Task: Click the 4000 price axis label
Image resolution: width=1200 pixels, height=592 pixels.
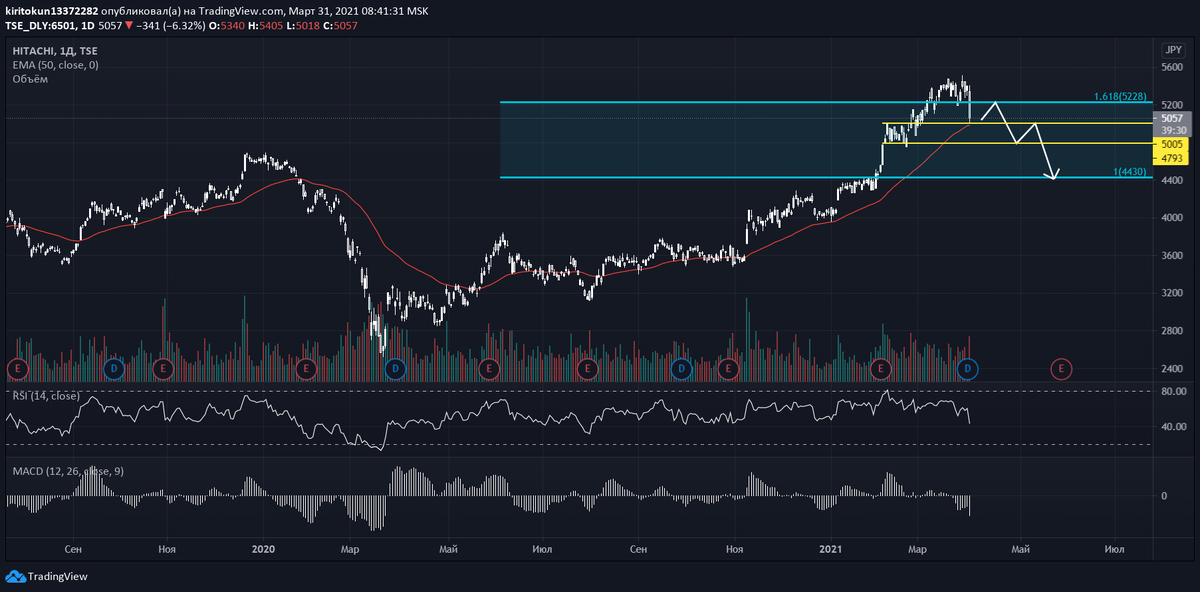Action: point(1172,218)
